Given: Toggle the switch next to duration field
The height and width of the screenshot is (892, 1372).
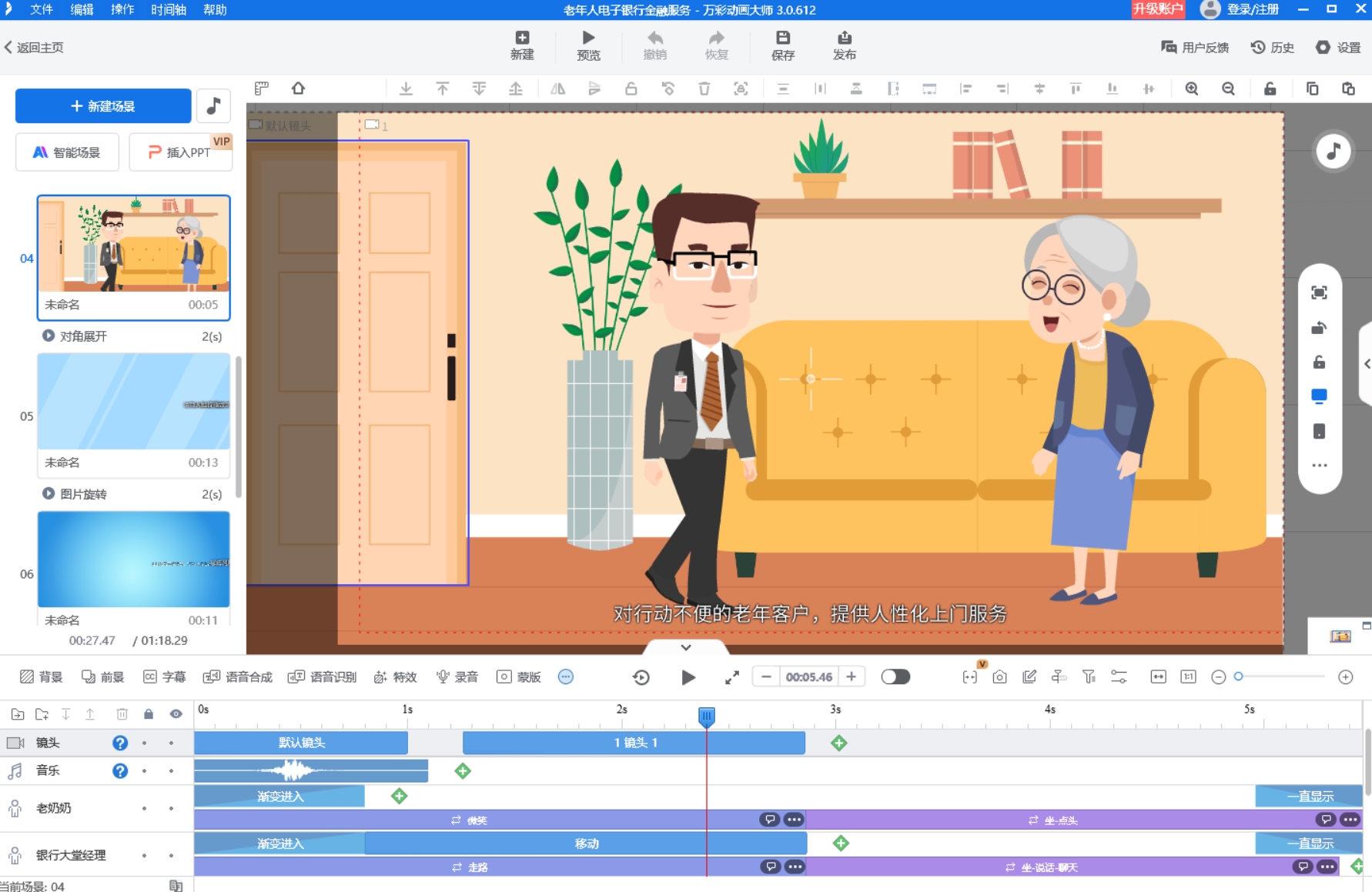Looking at the screenshot, I should tap(895, 677).
